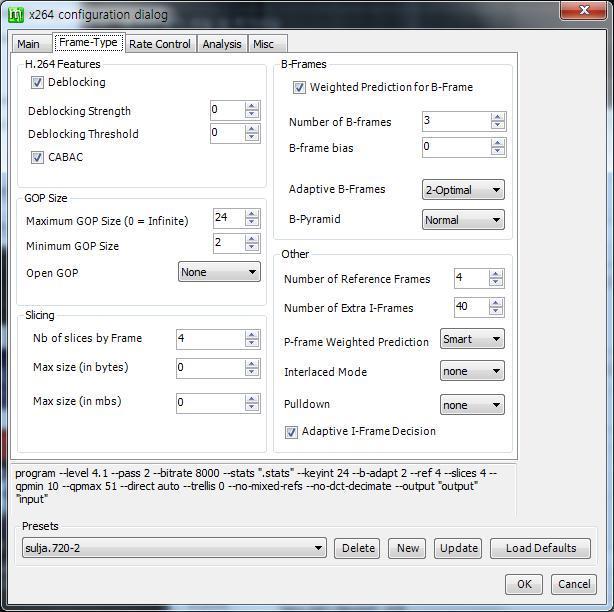The width and height of the screenshot is (614, 612).
Task: Expand the Interlaced Mode dropdown
Action: coord(472,371)
